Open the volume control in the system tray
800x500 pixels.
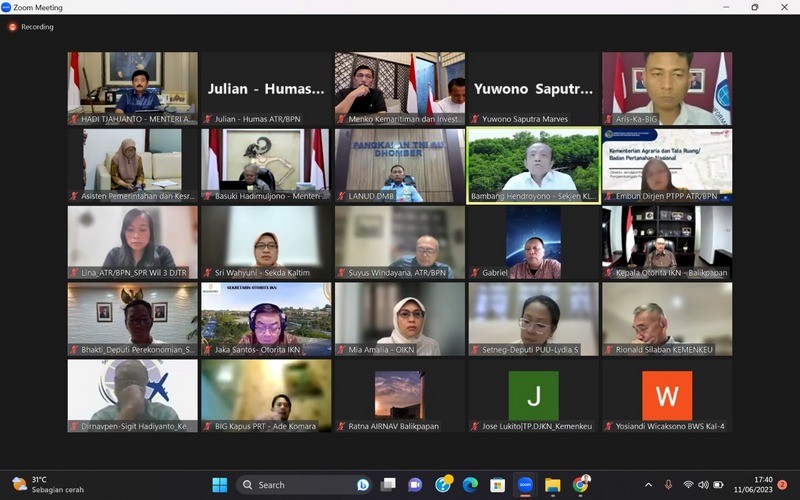[x=703, y=485]
